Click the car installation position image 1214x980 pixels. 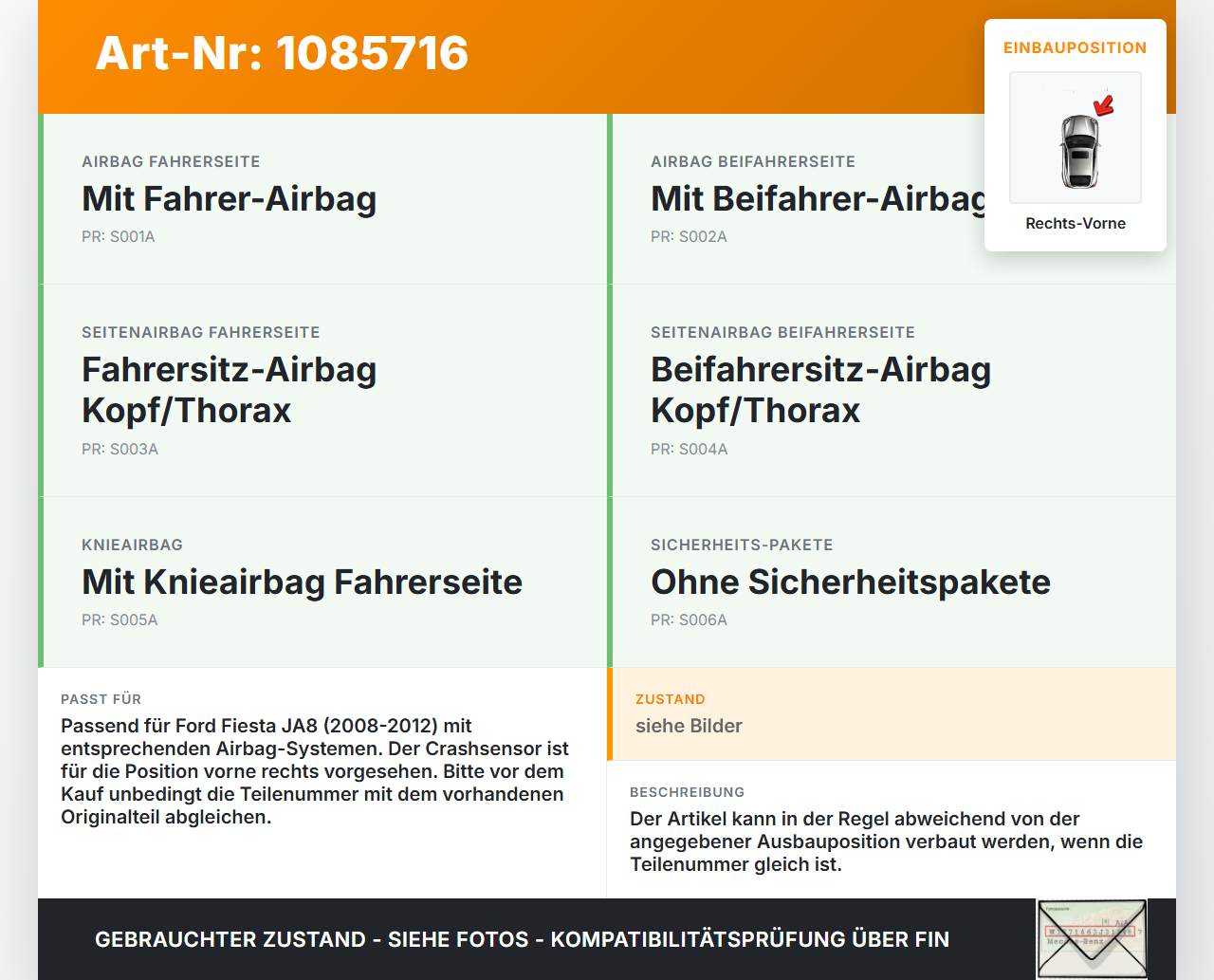click(x=1076, y=138)
